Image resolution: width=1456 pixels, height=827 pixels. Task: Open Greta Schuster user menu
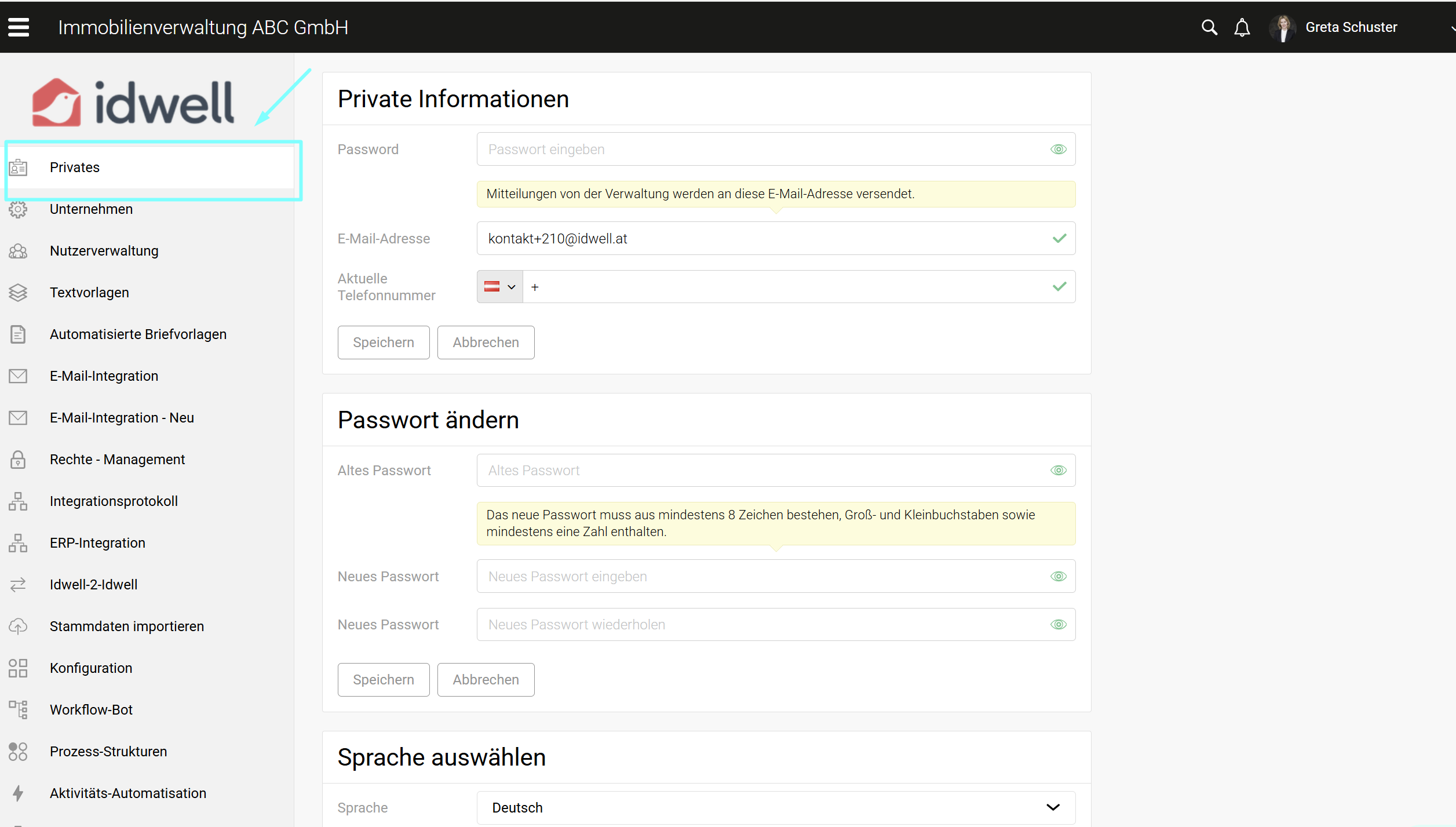point(1351,27)
